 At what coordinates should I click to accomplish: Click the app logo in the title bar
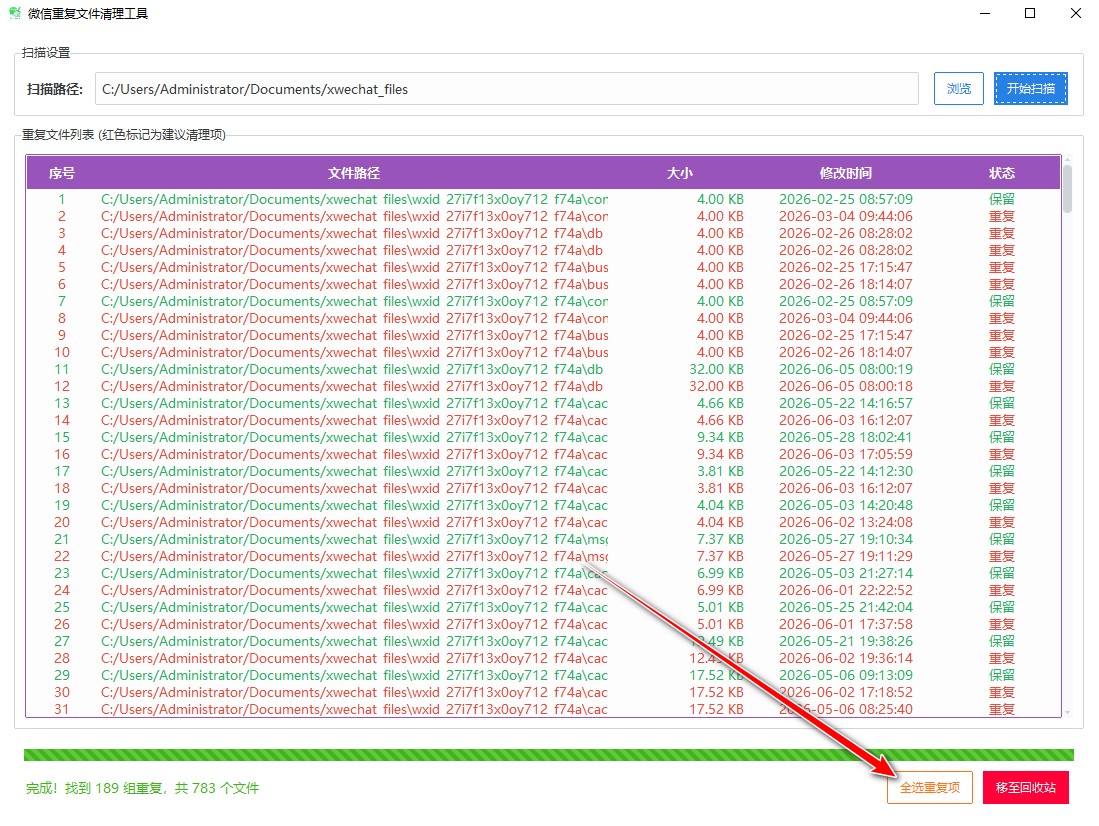15,13
